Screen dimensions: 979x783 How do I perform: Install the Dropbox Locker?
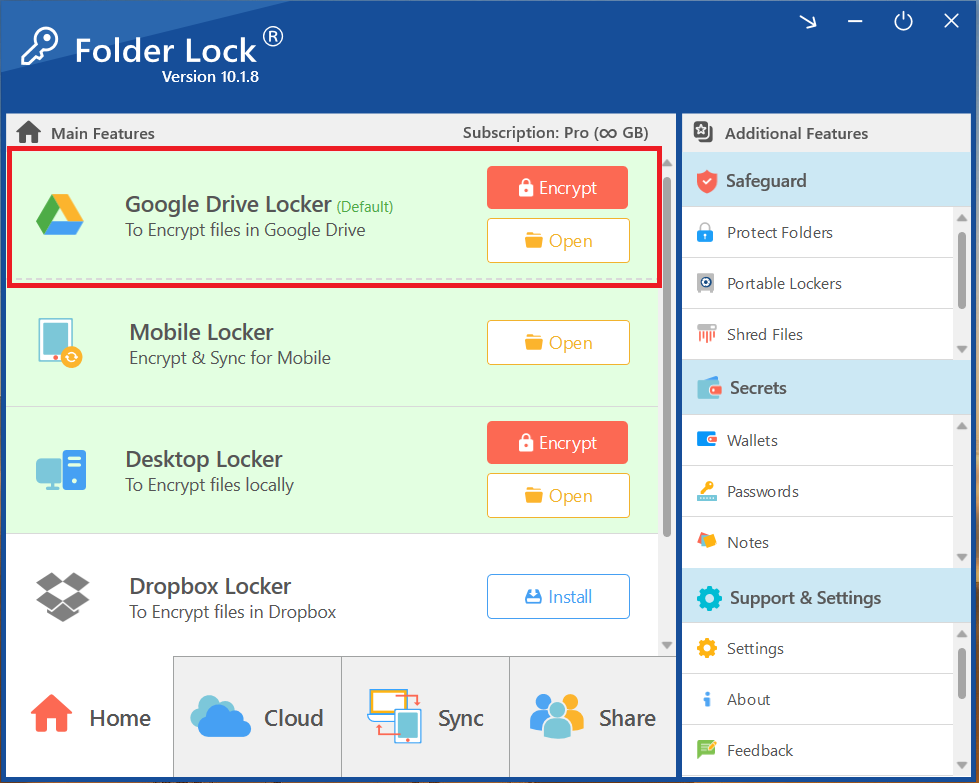(x=558, y=596)
